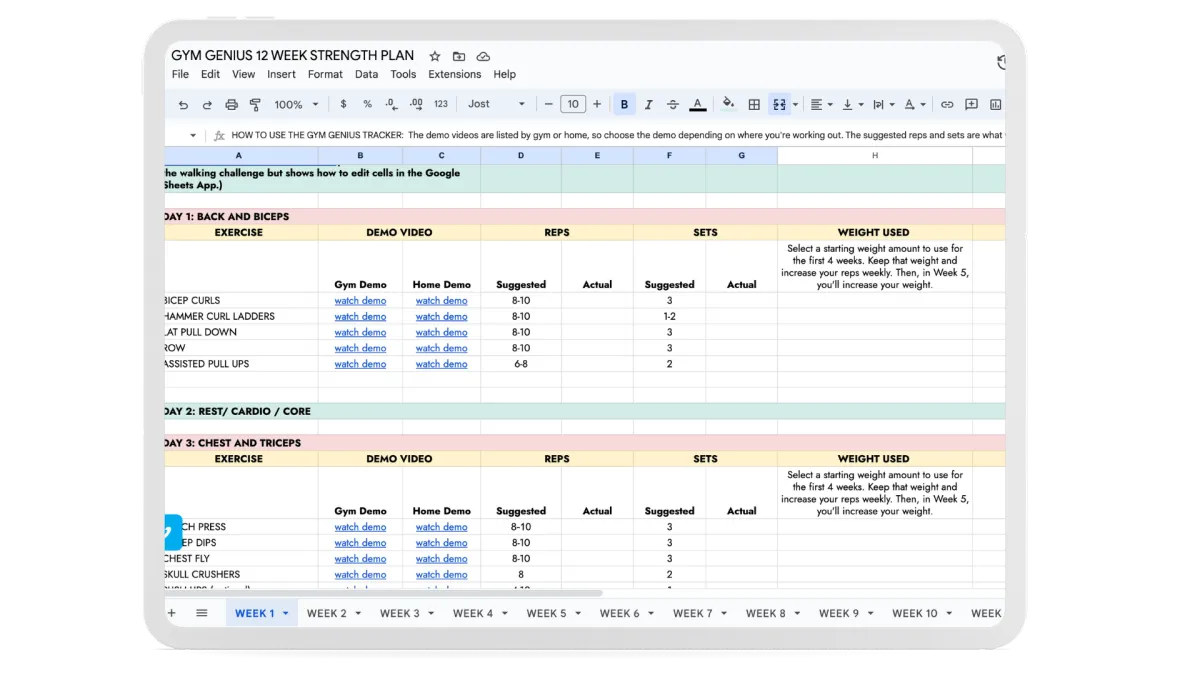Click the undo arrow in the toolbar
Screen dimensions: 1200x675
tap(183, 104)
